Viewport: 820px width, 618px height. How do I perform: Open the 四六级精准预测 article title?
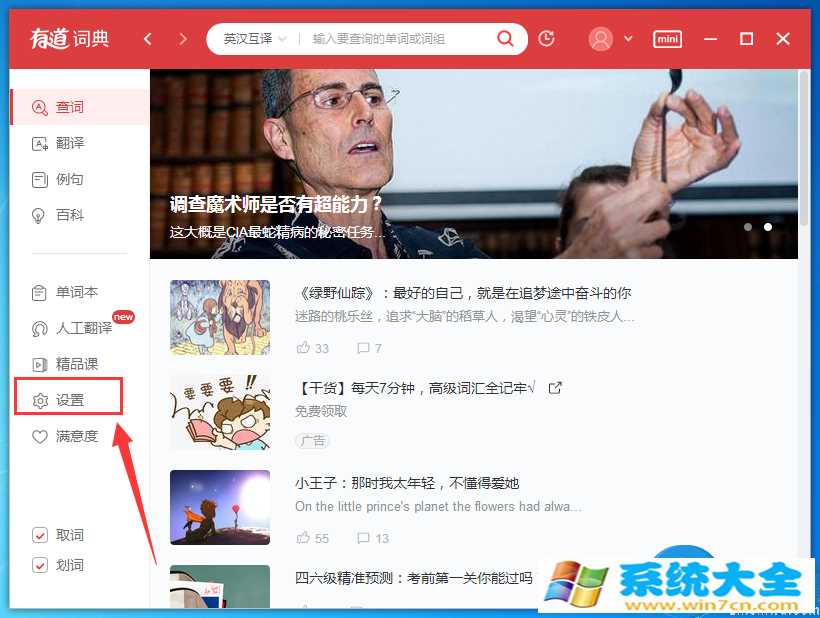[414, 577]
